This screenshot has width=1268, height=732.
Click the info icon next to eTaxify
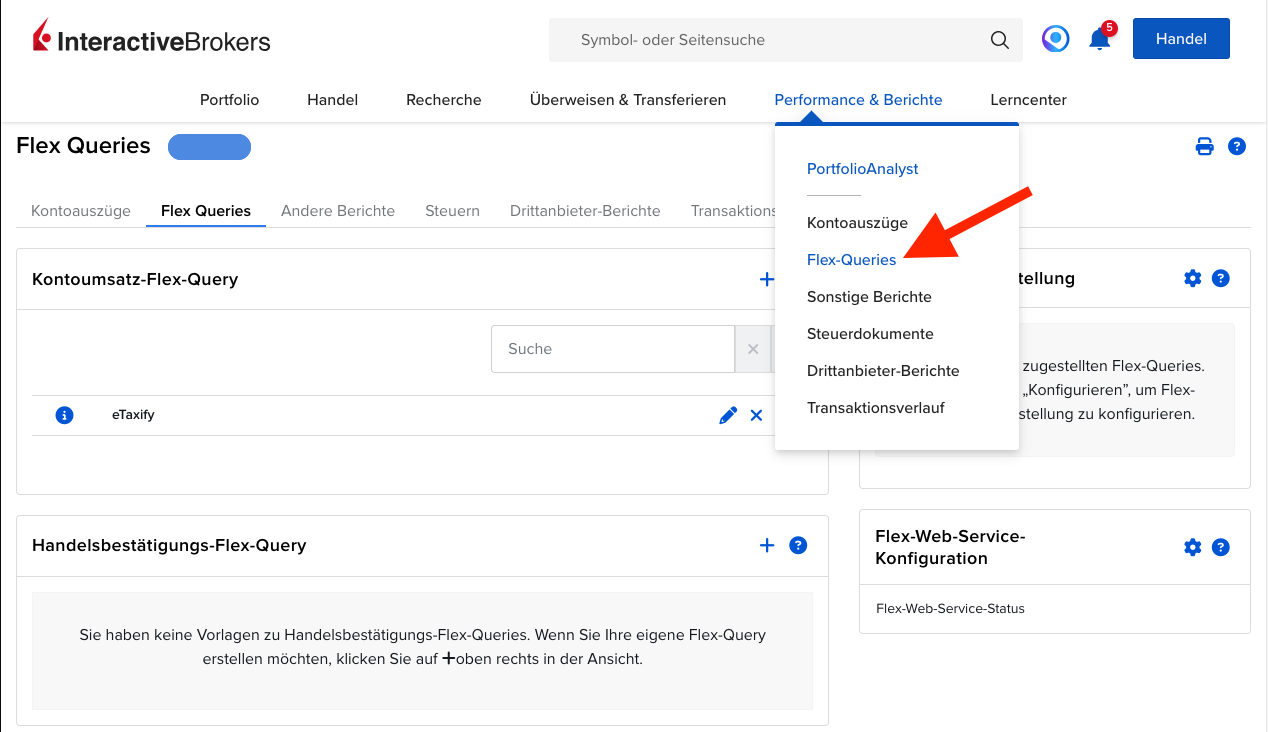64,415
